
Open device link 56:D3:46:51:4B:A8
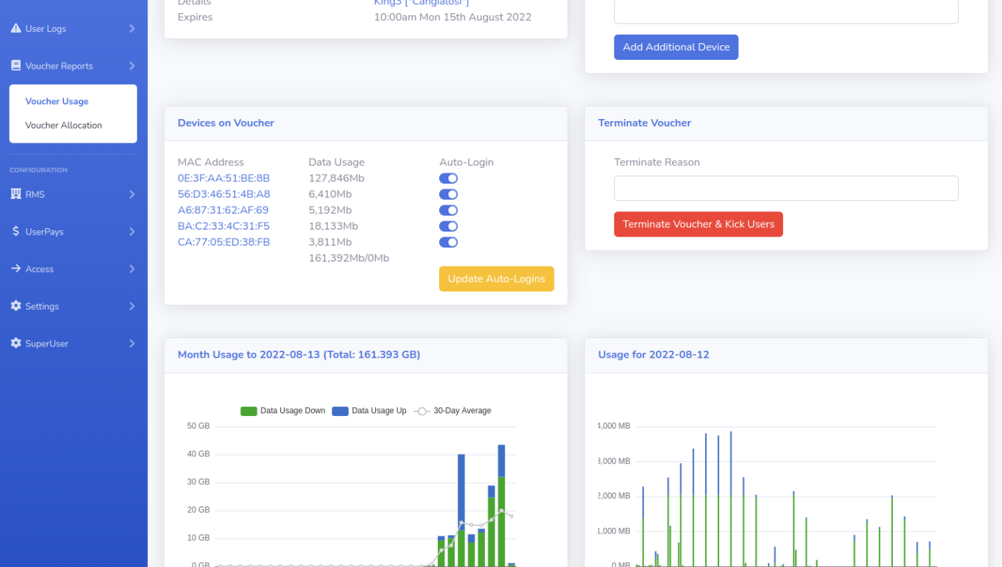(x=224, y=194)
